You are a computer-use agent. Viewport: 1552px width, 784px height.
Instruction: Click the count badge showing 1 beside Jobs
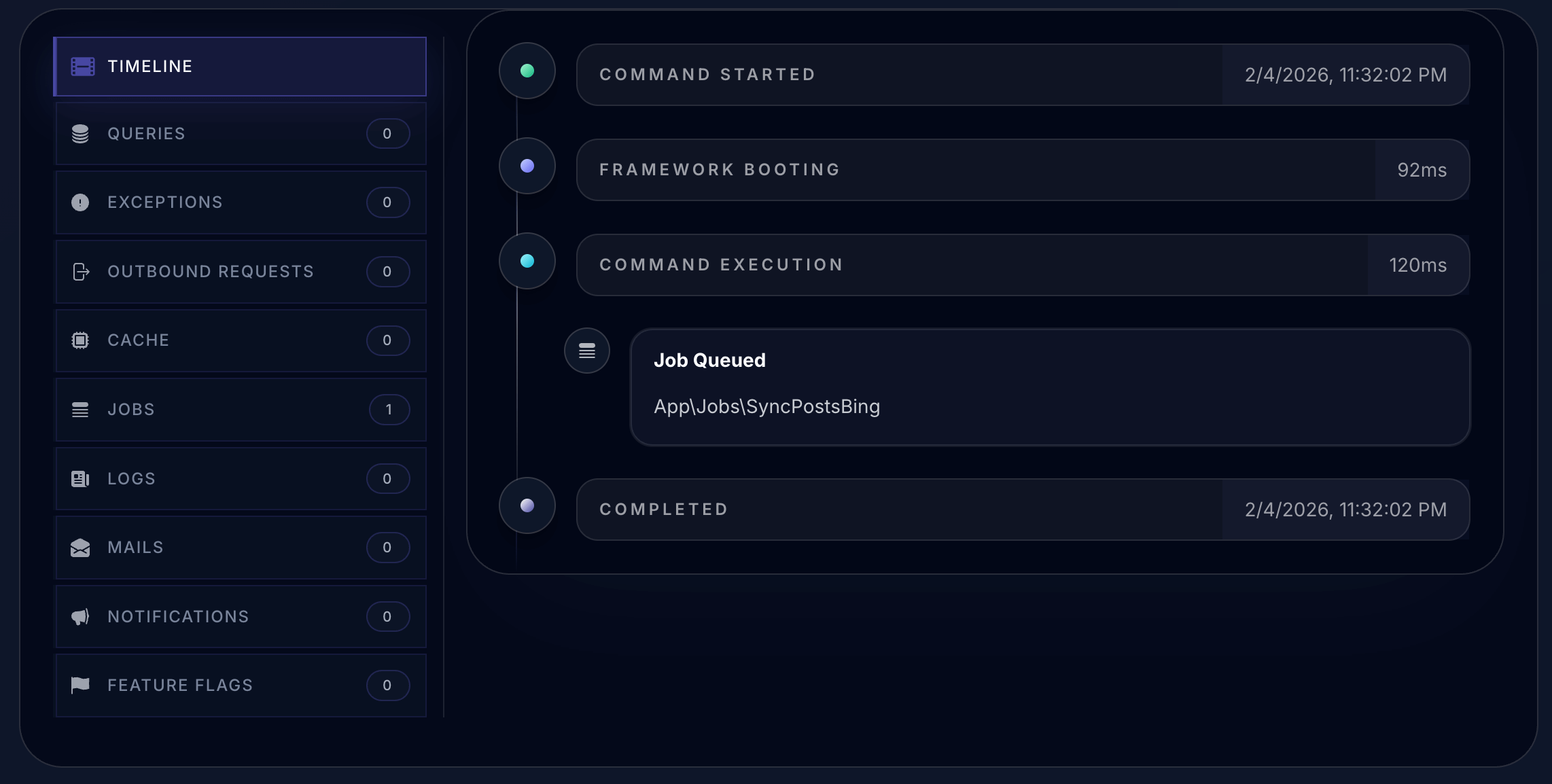tap(389, 410)
